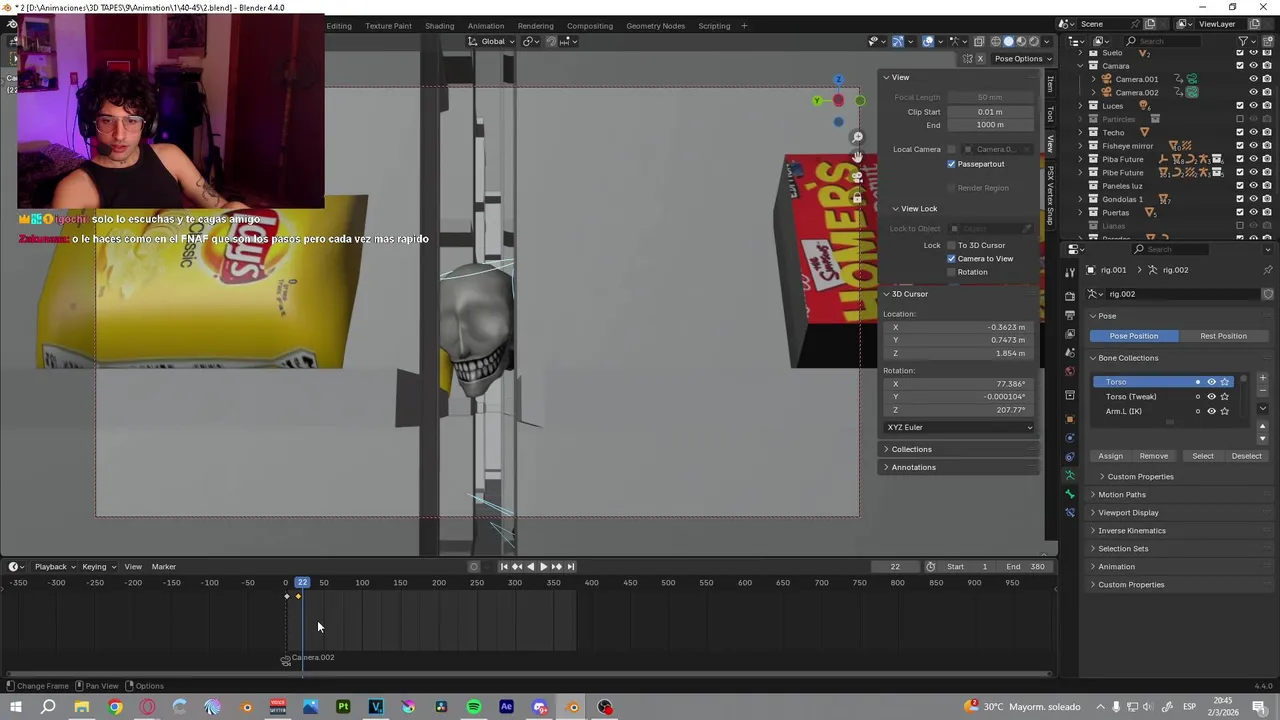Switch to Geometry Nodes workspace tab
Screen dimensions: 1280x720
656,26
